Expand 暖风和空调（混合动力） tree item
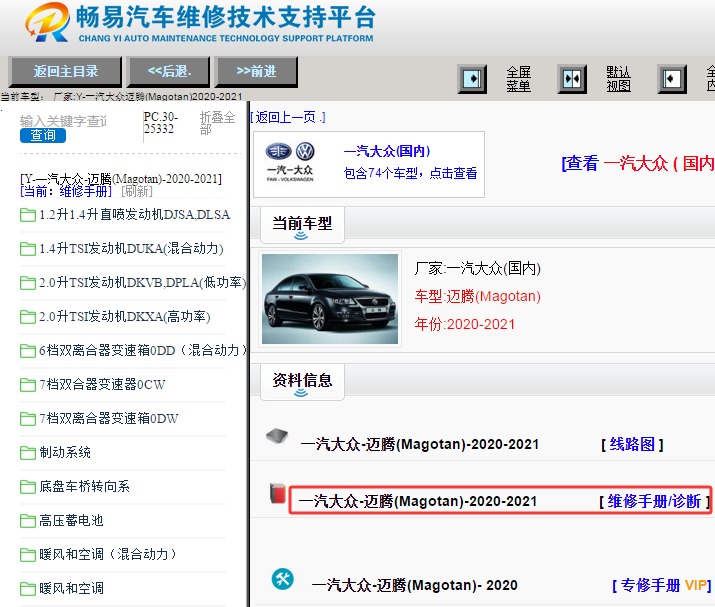 (x=108, y=555)
